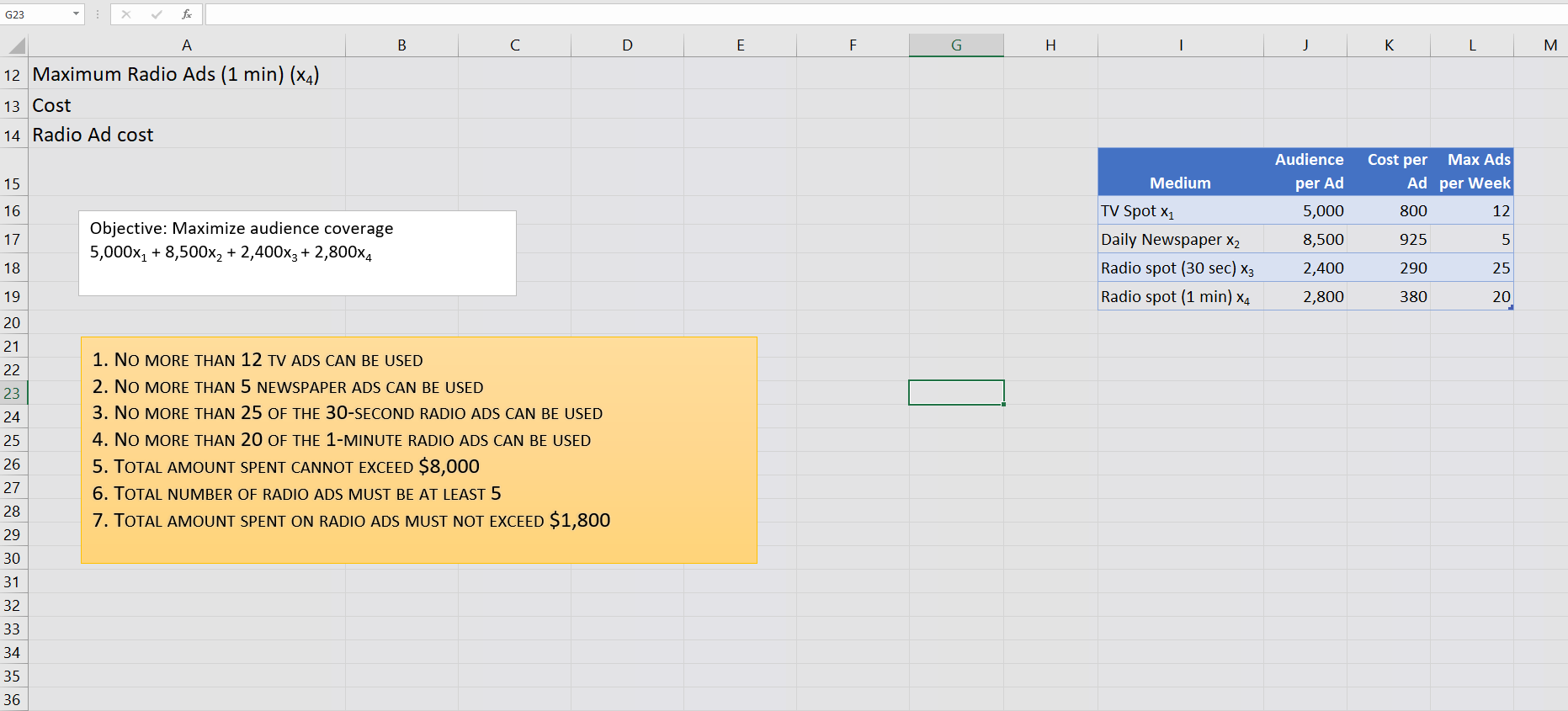Select TV Spot max ads cell "12"
1568x711 pixels.
[1472, 210]
